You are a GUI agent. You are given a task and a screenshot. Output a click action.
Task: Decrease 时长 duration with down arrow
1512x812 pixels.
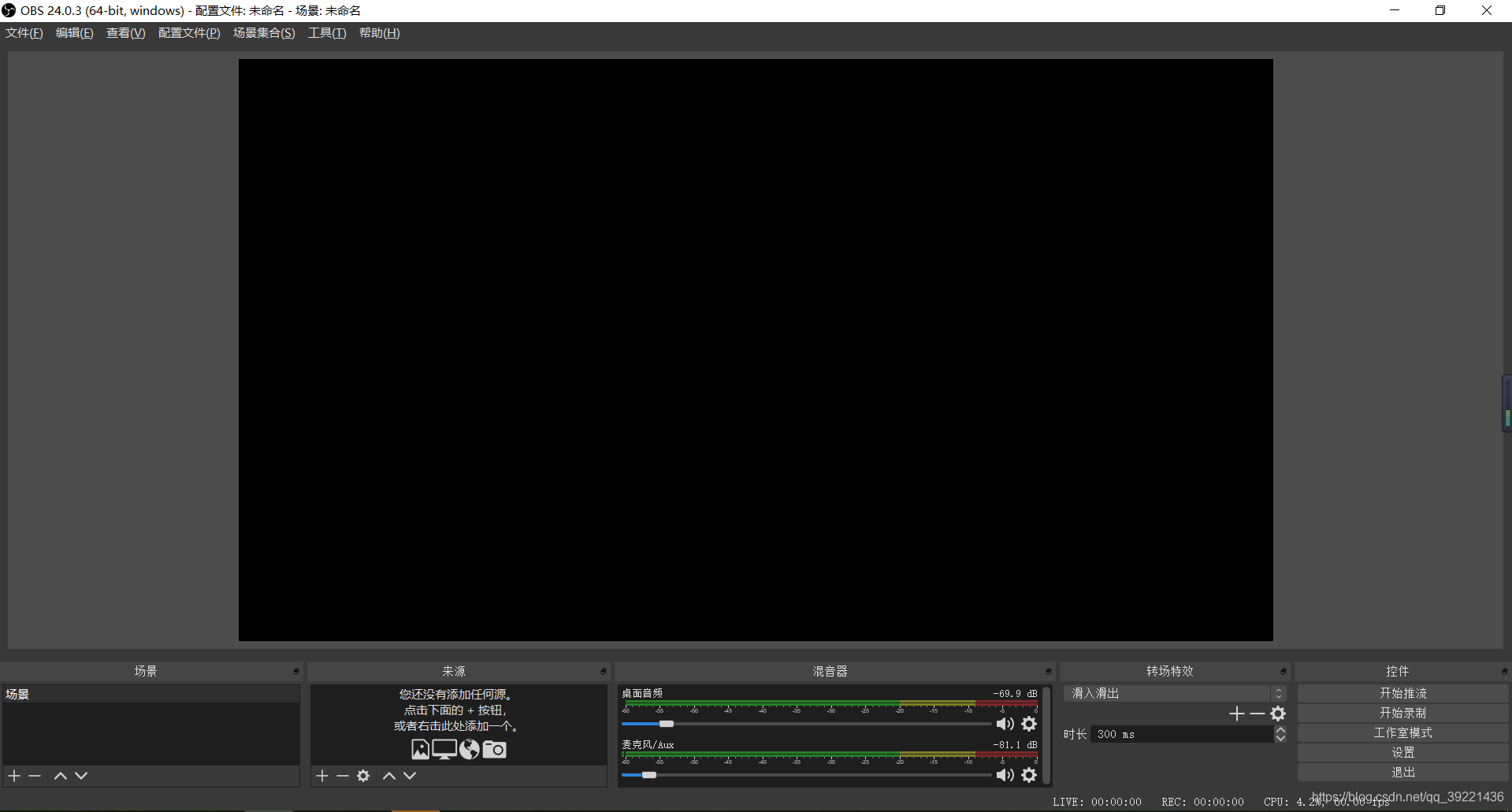pyautogui.click(x=1280, y=739)
